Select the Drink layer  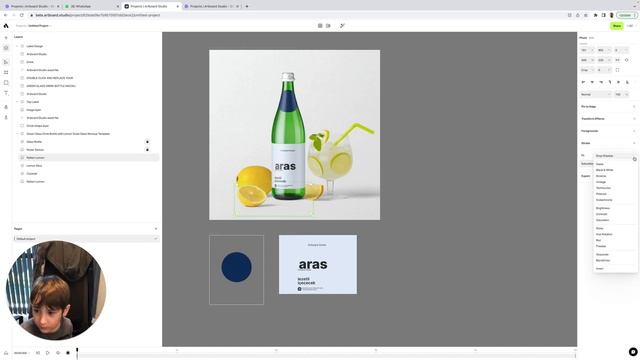coord(30,62)
